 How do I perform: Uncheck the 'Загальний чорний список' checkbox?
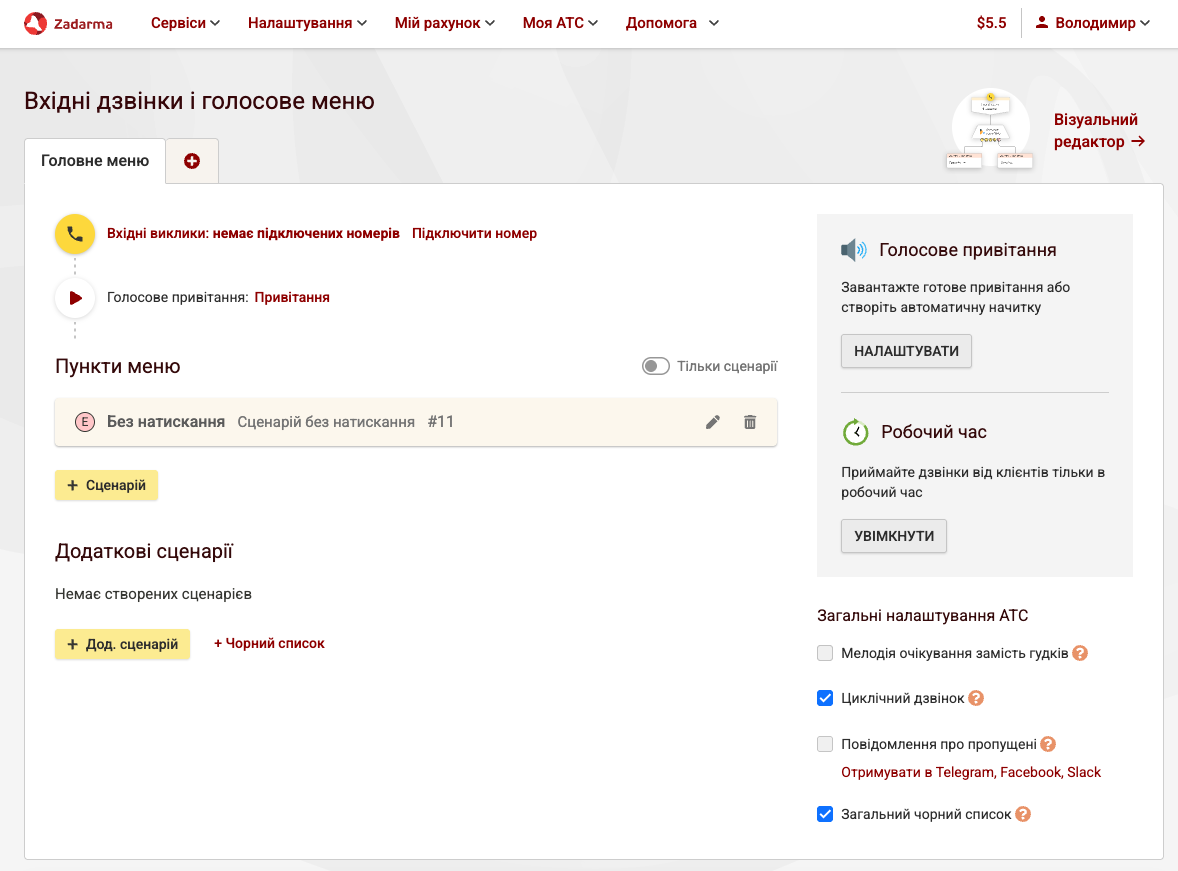click(825, 814)
